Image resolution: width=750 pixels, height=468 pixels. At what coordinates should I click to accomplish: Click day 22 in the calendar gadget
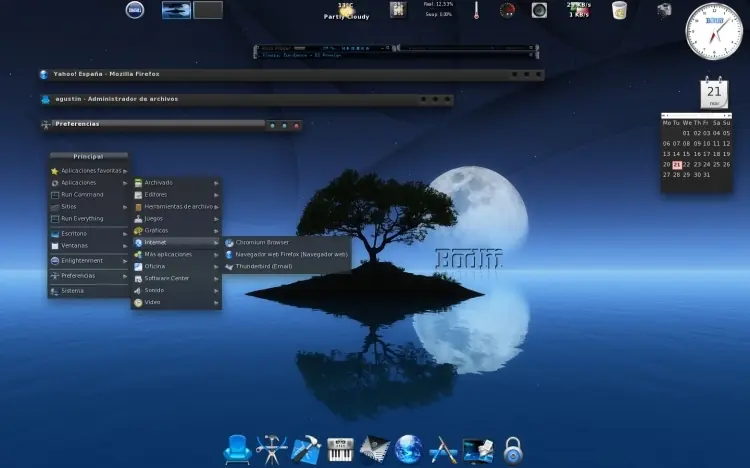tap(686, 165)
